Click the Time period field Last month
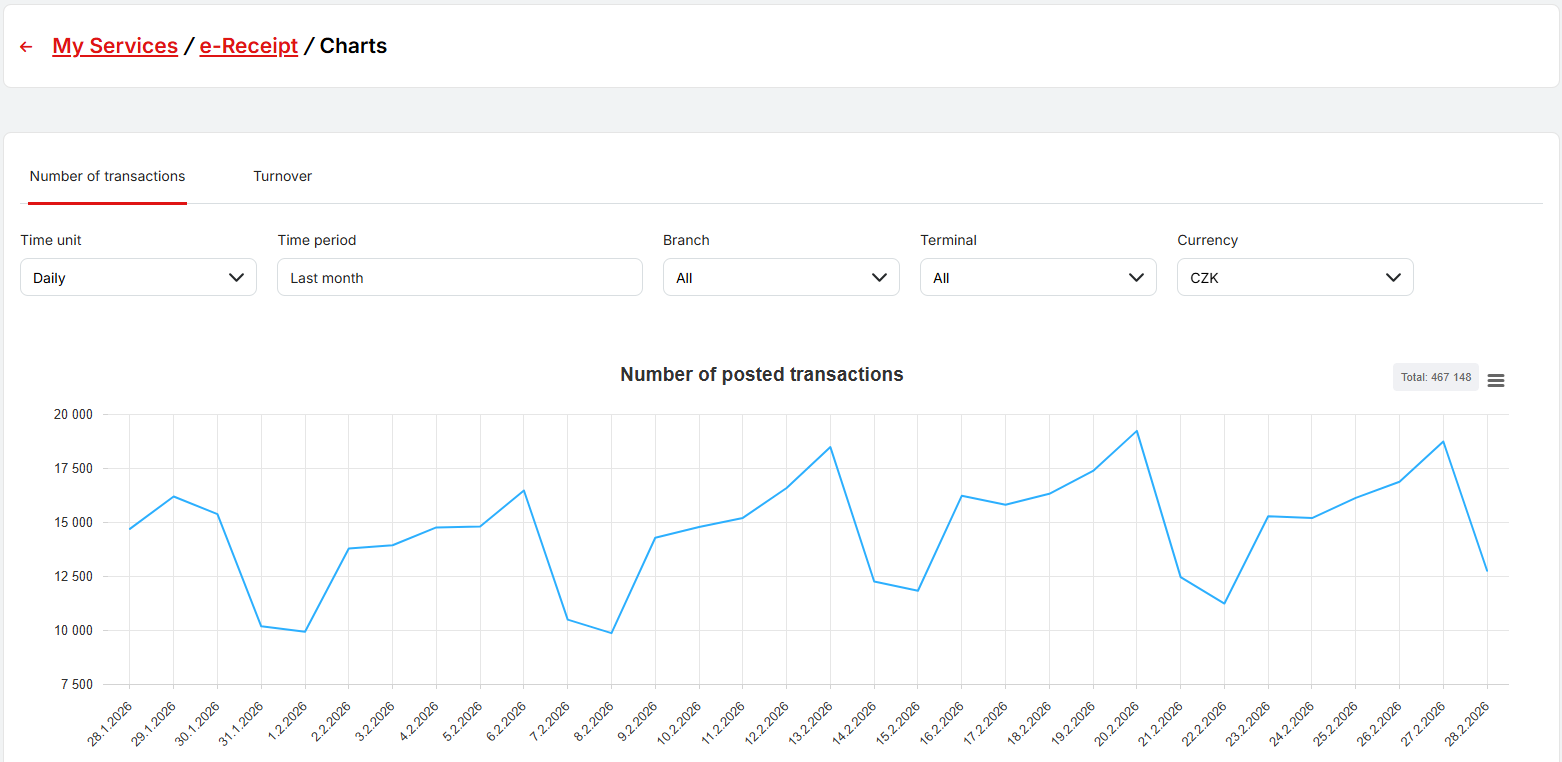Viewport: 1562px width, 762px height. (459, 278)
